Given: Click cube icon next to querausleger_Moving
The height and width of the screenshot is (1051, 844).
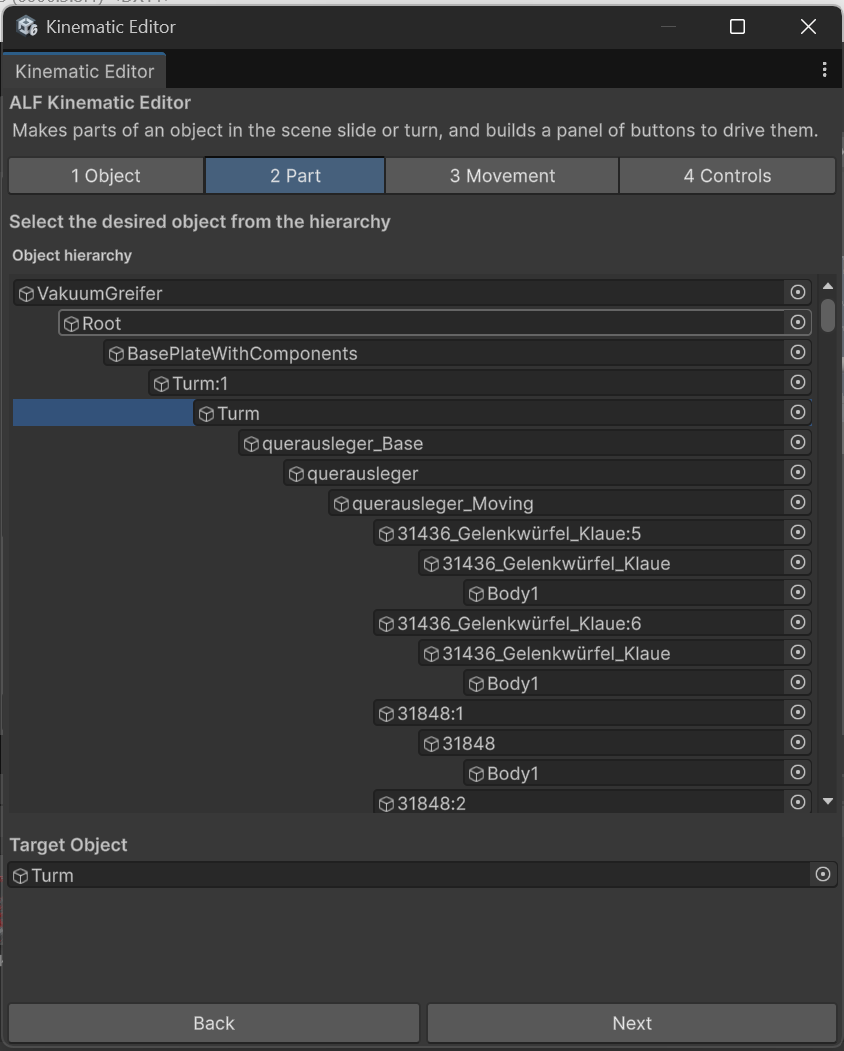Looking at the screenshot, I should (341, 504).
